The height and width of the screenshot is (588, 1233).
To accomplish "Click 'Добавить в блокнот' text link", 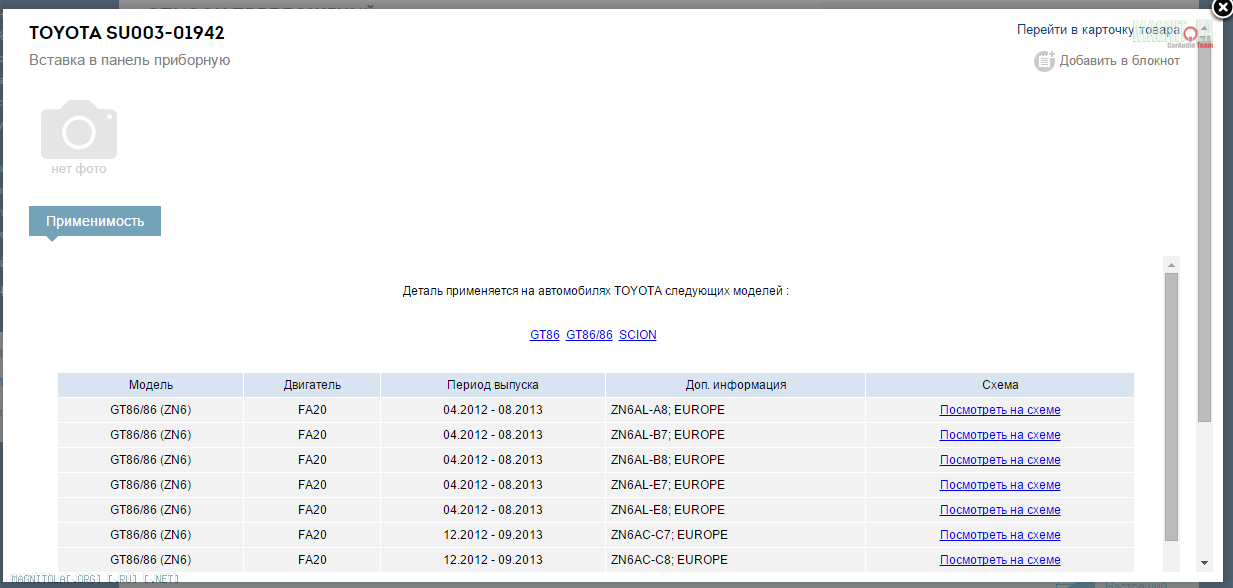I will click(1120, 61).
